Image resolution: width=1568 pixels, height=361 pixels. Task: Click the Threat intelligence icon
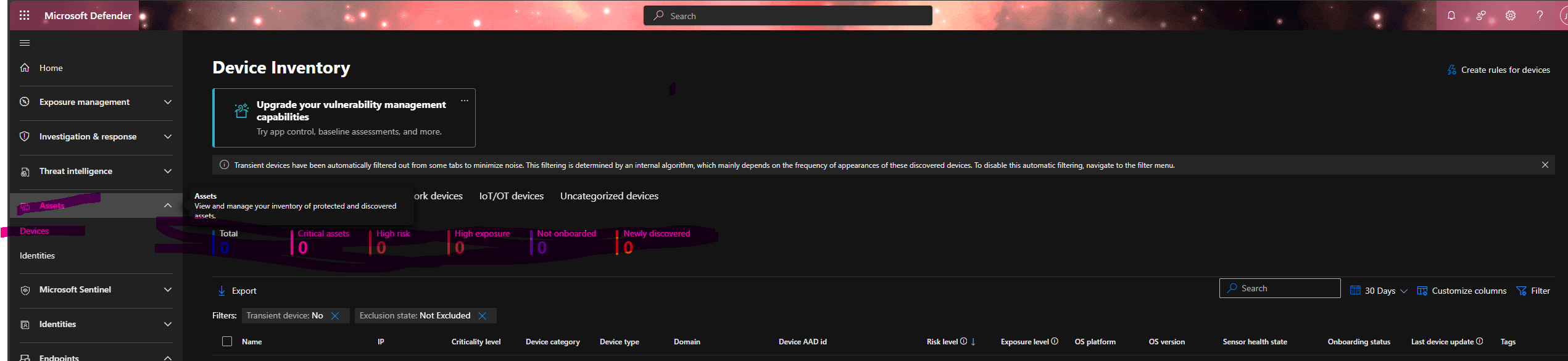[x=25, y=172]
